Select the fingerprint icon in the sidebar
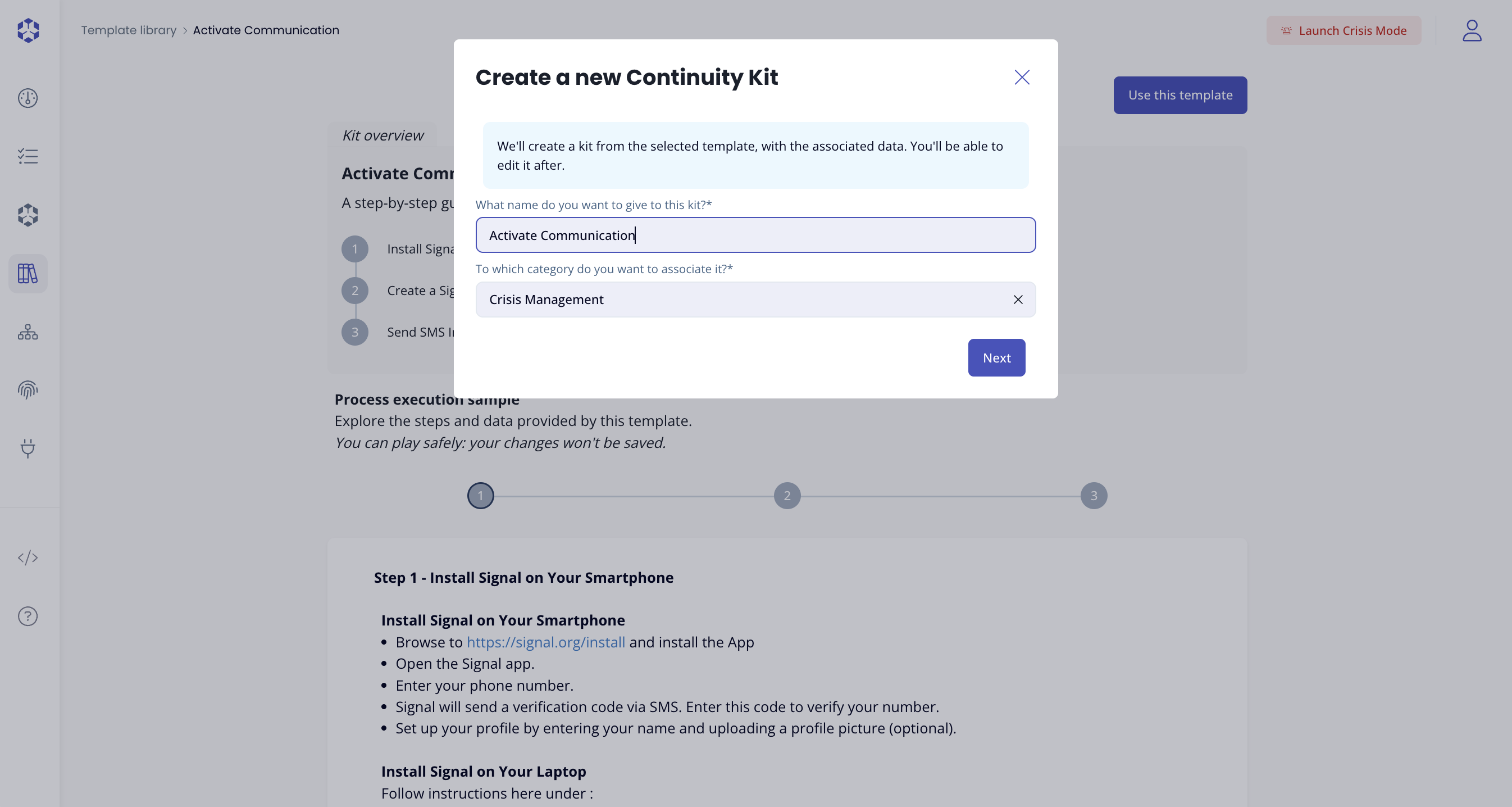This screenshot has height=807, width=1512. coord(28,389)
